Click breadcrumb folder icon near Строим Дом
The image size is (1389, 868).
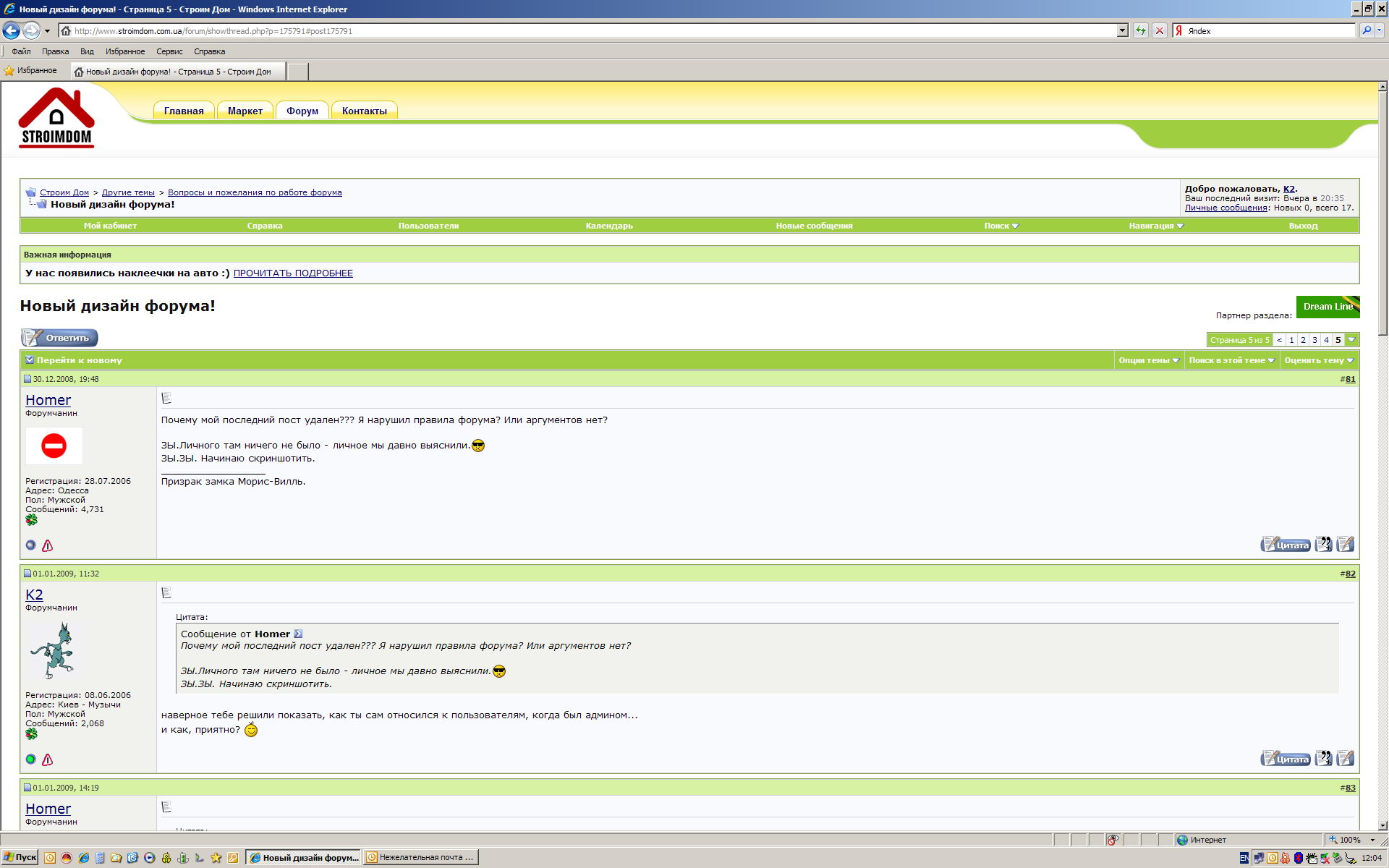31,192
